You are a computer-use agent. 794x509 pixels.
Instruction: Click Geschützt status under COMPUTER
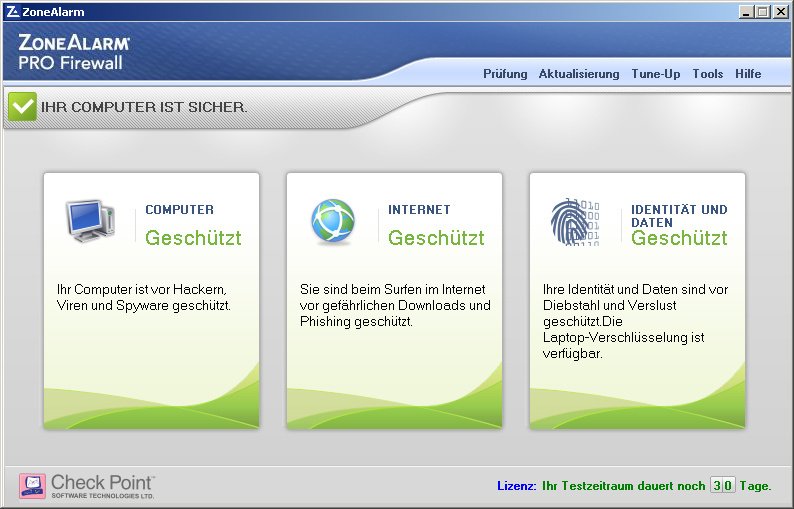coord(193,238)
